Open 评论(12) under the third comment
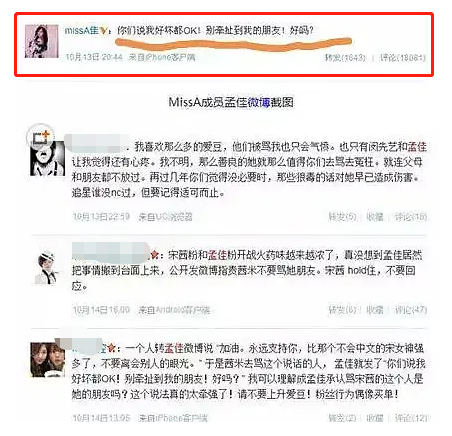Image resolution: width=452 pixels, height=436 pixels. point(411,418)
